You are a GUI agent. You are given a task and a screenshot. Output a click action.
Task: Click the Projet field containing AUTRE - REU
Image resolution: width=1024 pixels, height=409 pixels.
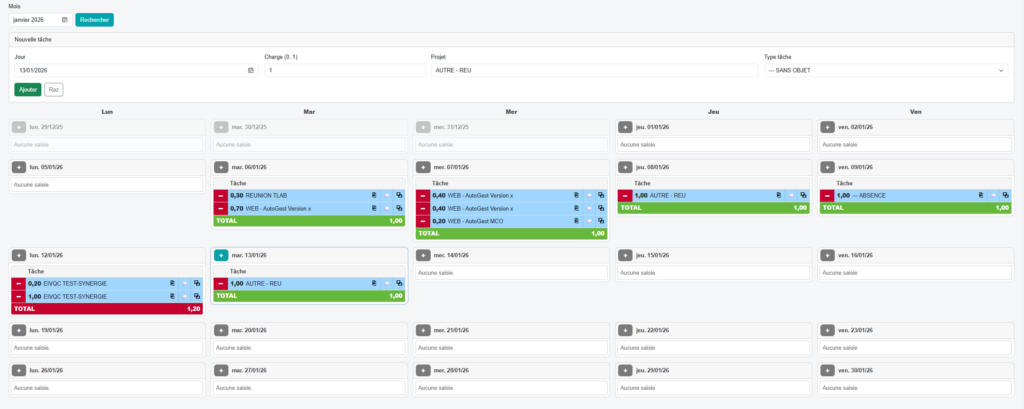click(x=593, y=71)
